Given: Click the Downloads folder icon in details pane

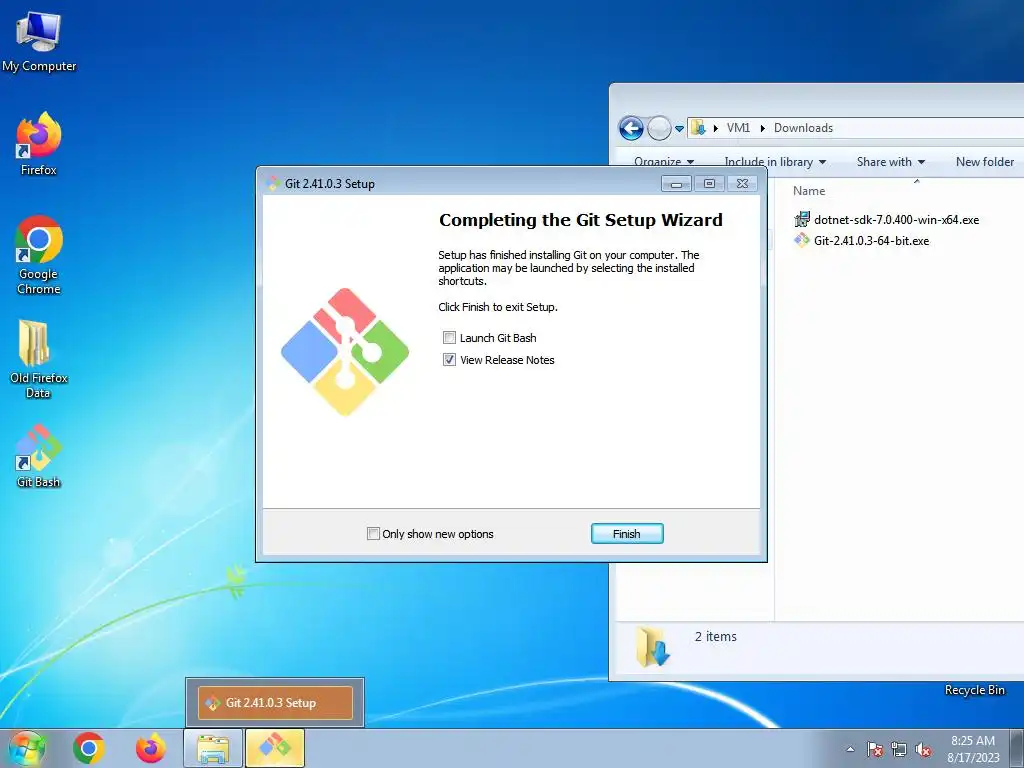Looking at the screenshot, I should [653, 646].
